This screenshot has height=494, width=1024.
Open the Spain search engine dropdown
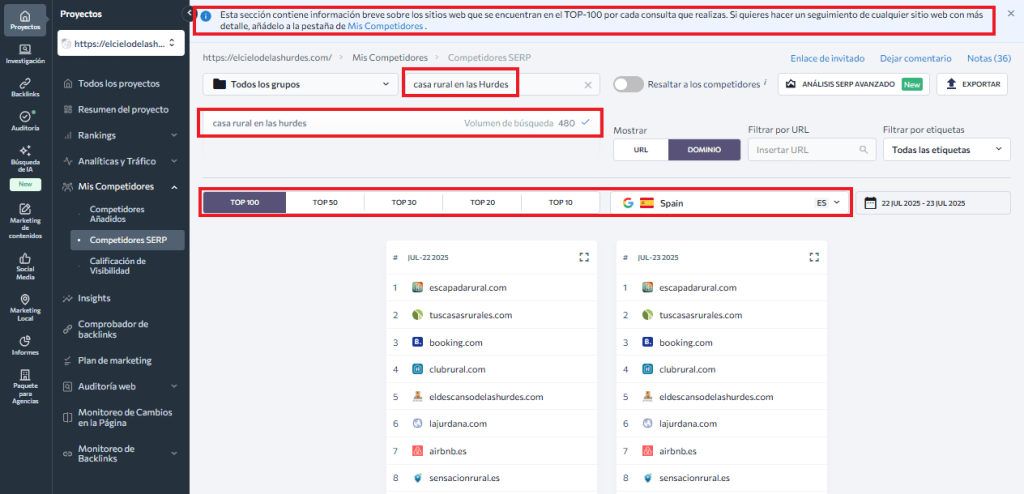click(x=731, y=203)
